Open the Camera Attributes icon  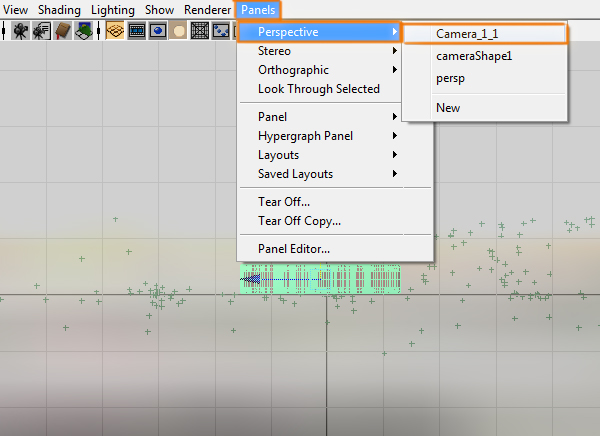coord(42,31)
